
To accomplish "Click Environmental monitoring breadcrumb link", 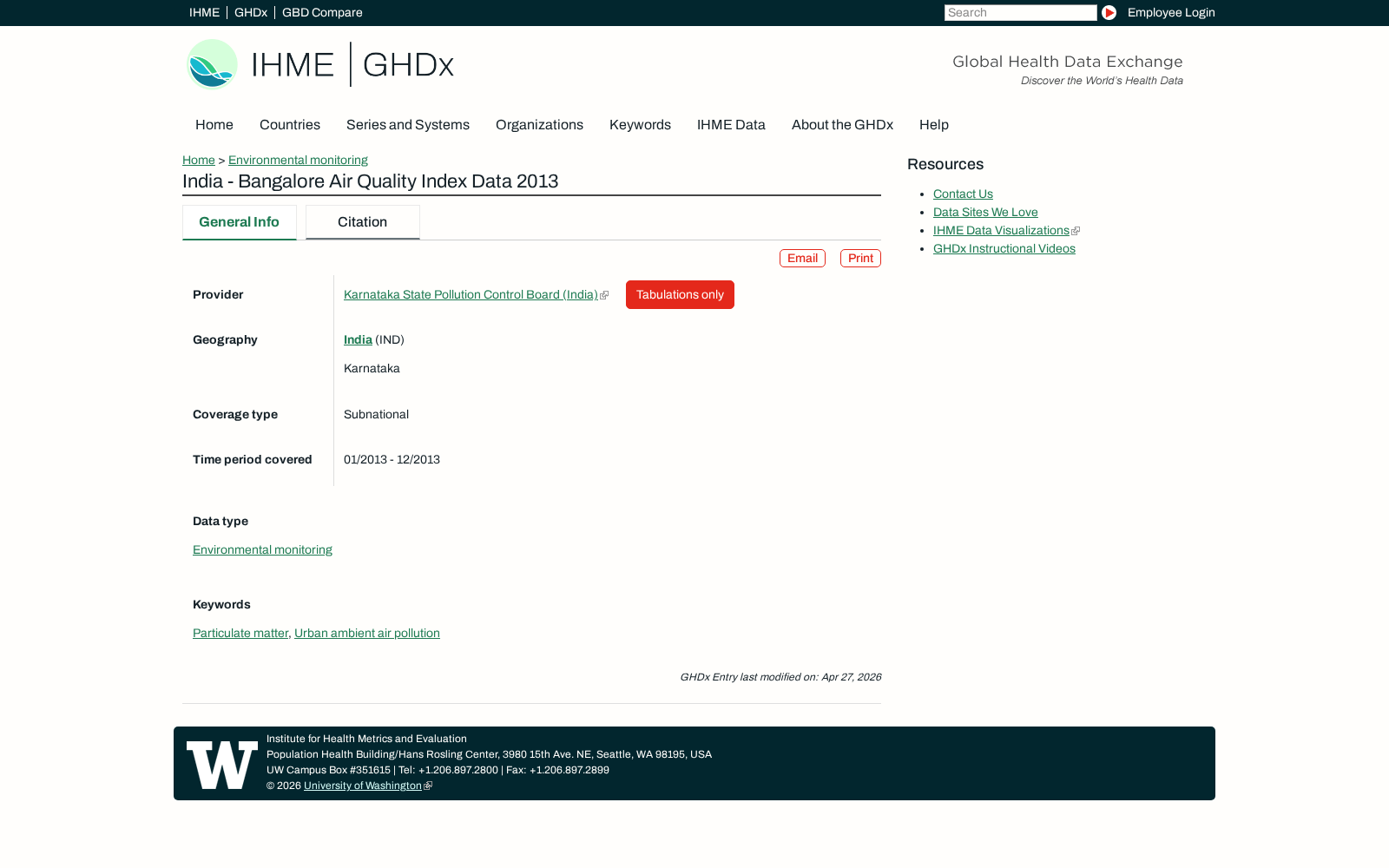I will [298, 160].
